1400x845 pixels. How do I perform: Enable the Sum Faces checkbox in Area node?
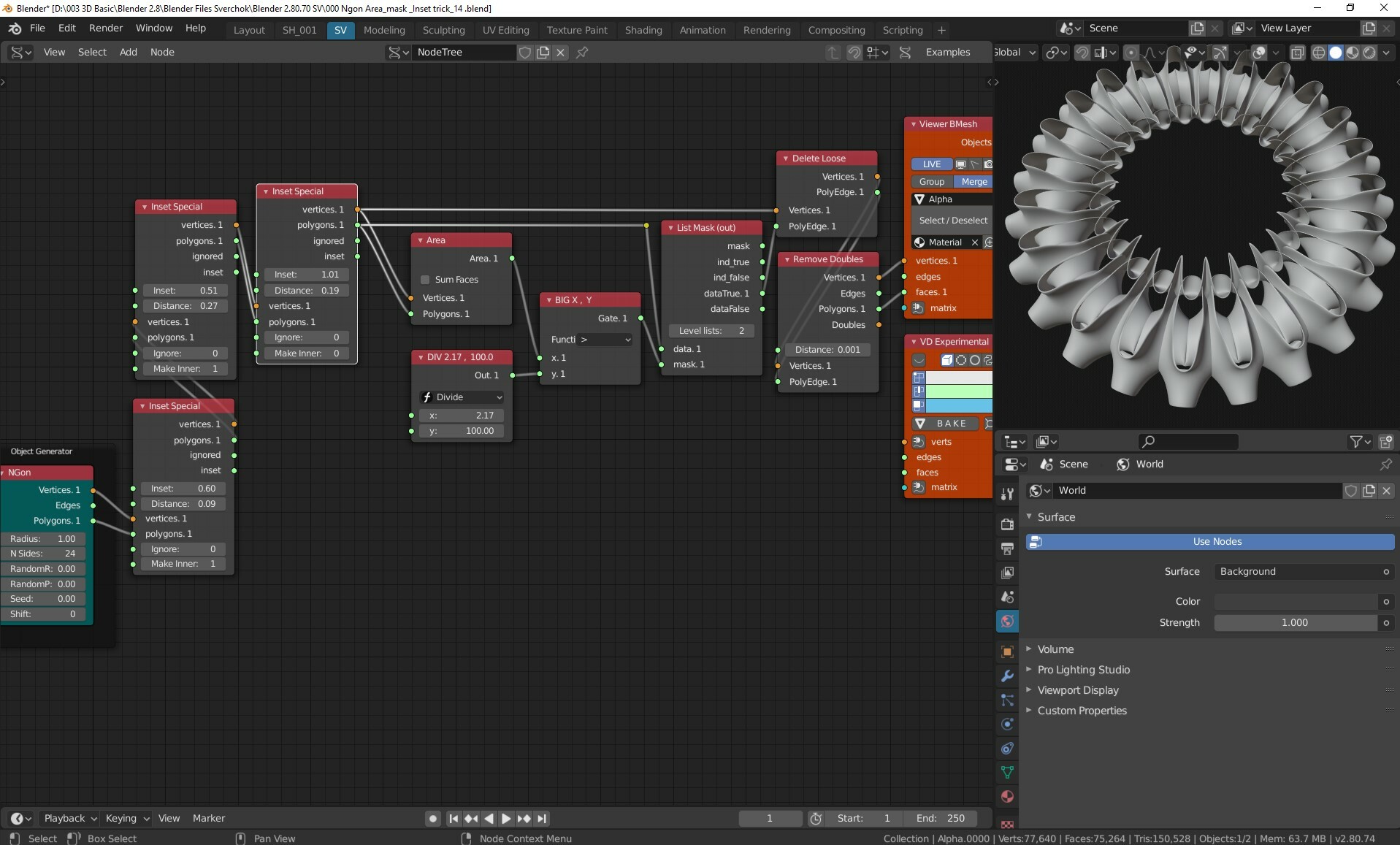pyautogui.click(x=426, y=280)
